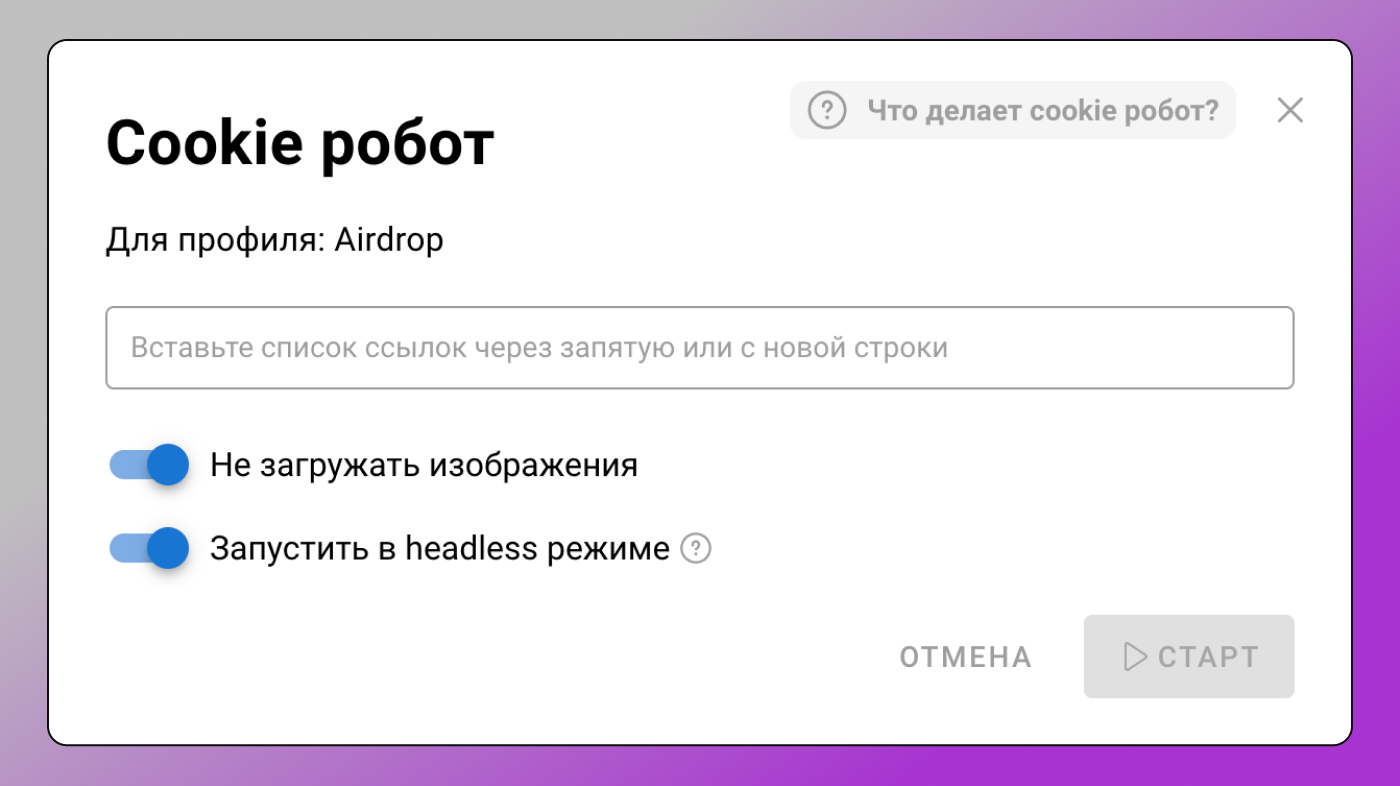Click the play triangle icon inside СТАРТ button
1400x786 pixels.
(1134, 656)
